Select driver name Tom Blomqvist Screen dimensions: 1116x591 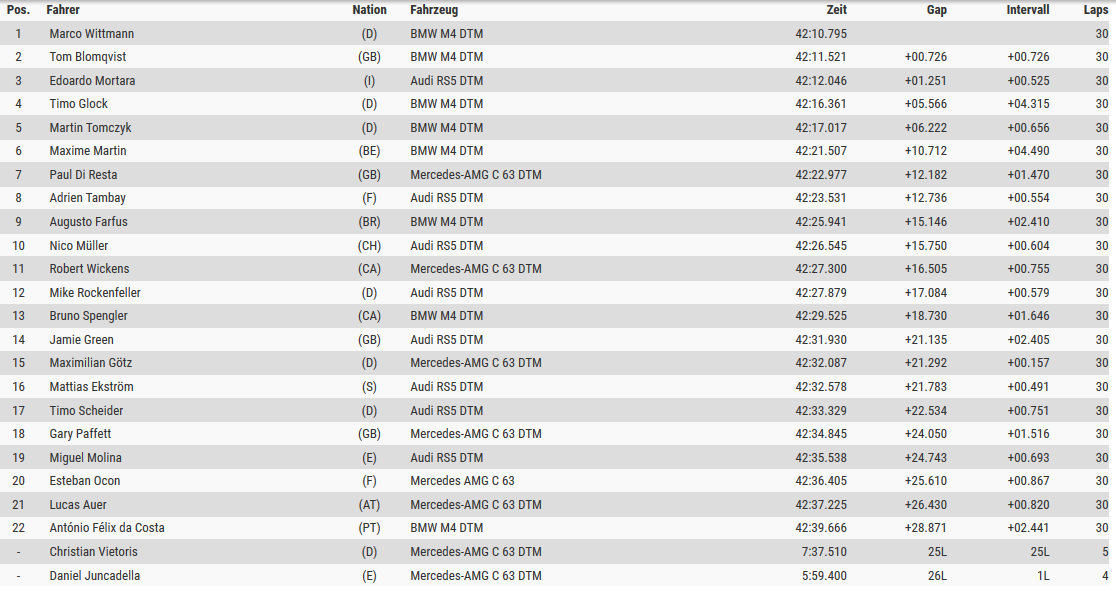(x=88, y=57)
